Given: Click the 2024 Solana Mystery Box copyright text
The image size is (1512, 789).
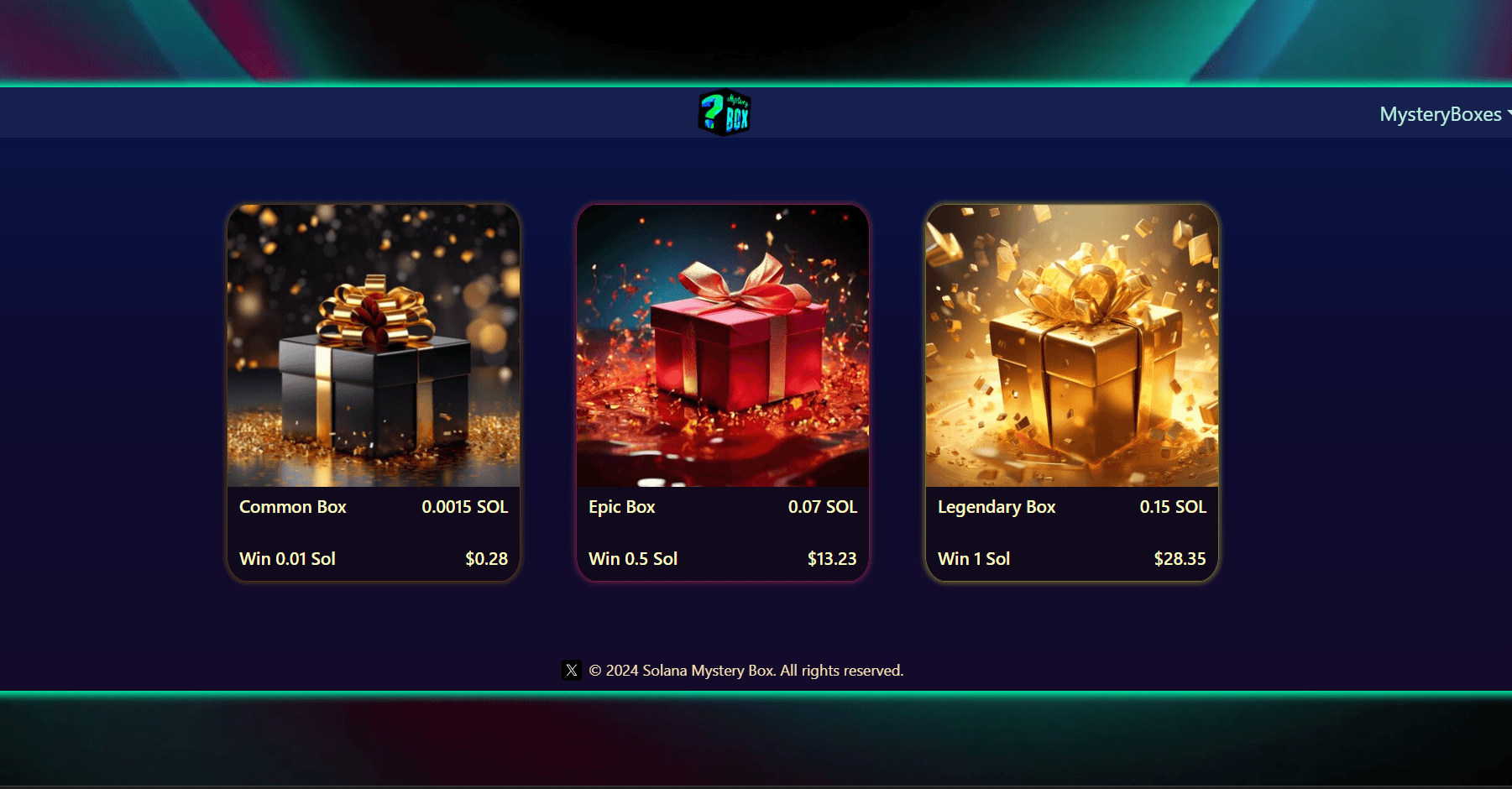Looking at the screenshot, I should (x=746, y=671).
